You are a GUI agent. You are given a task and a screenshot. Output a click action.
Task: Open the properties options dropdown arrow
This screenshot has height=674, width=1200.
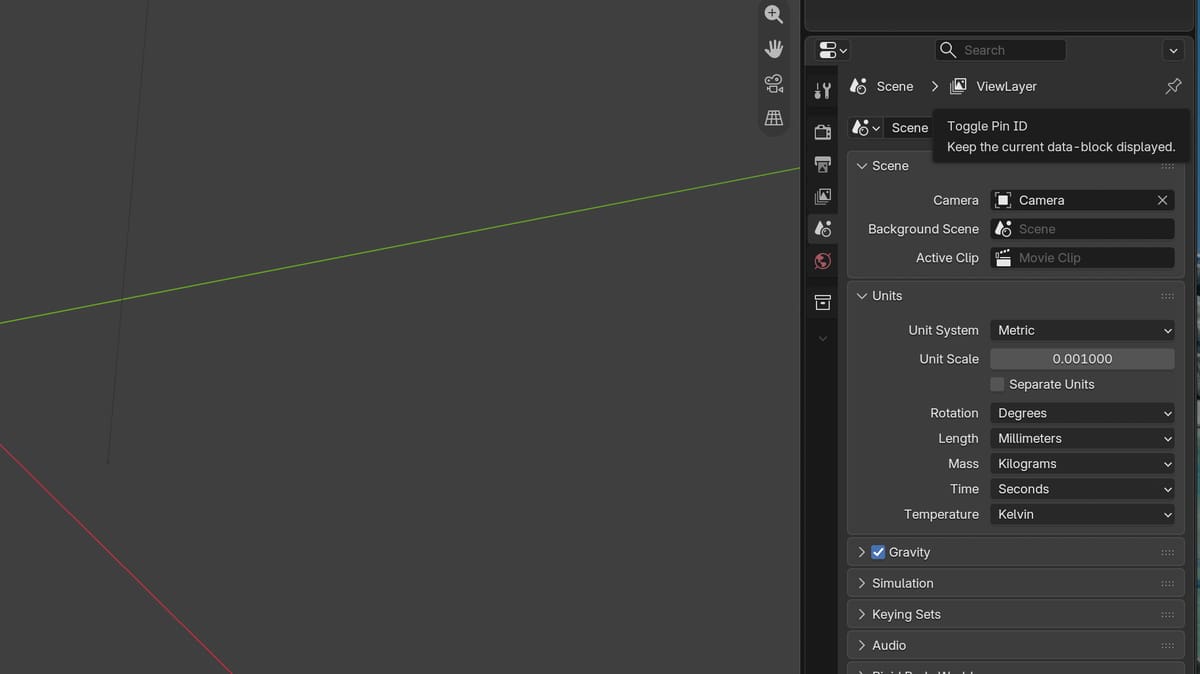pyautogui.click(x=1173, y=50)
